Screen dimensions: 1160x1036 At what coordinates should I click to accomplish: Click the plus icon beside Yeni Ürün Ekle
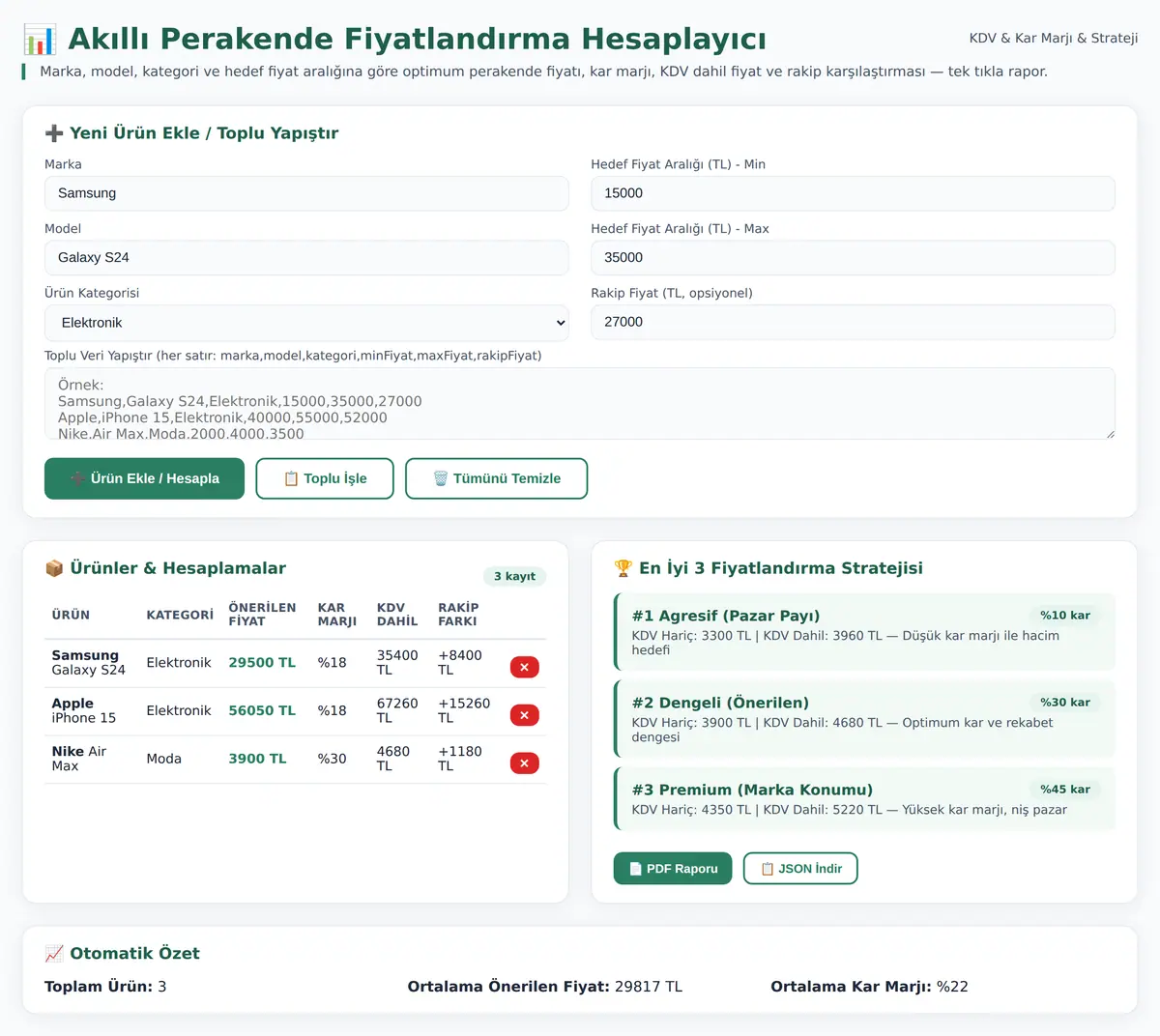[54, 133]
